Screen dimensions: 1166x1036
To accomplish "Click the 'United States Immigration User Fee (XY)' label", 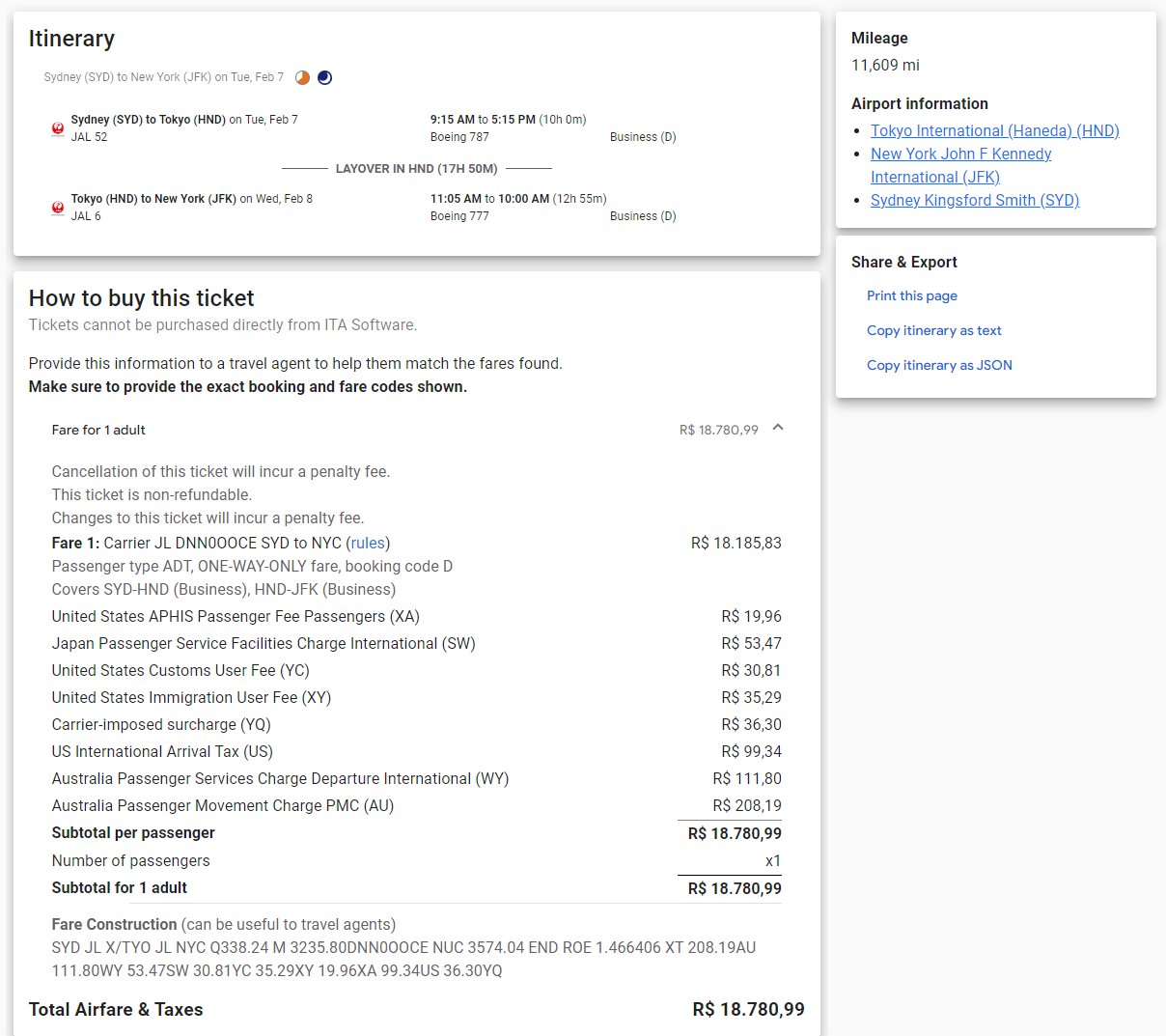I will tap(191, 697).
